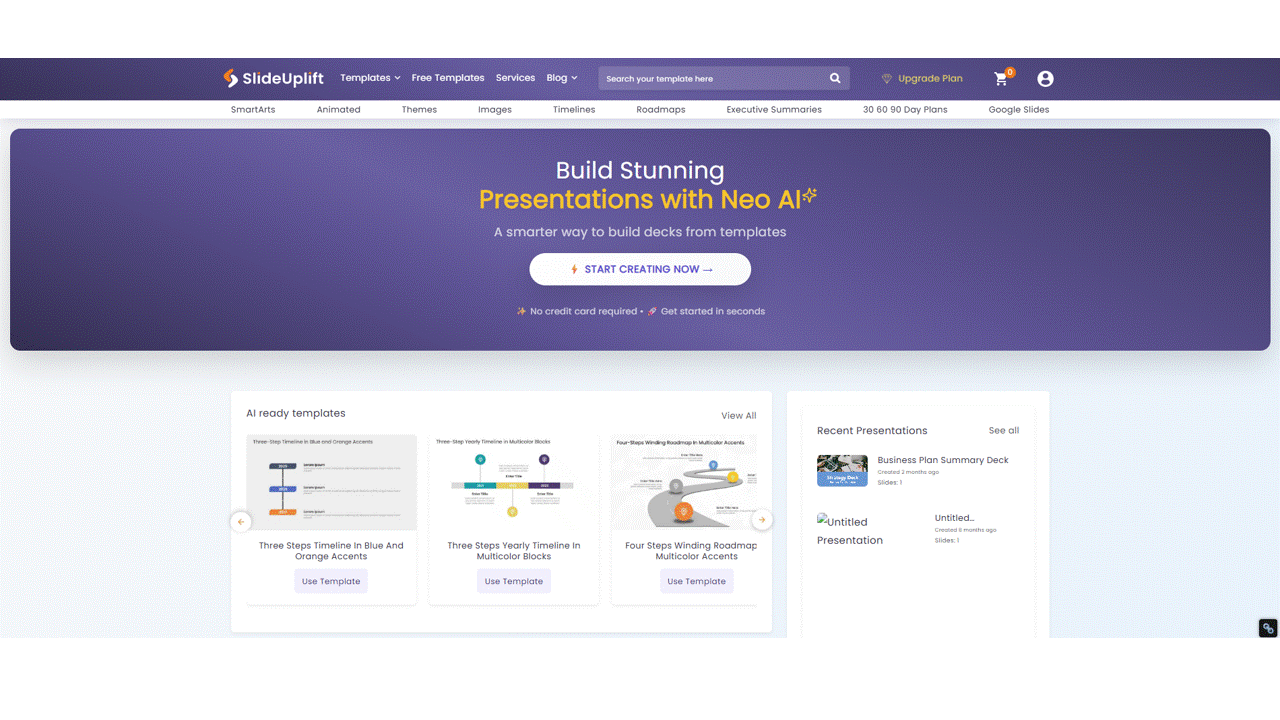Open the Executive Summaries category
The width and height of the screenshot is (1280, 720).
pos(774,109)
